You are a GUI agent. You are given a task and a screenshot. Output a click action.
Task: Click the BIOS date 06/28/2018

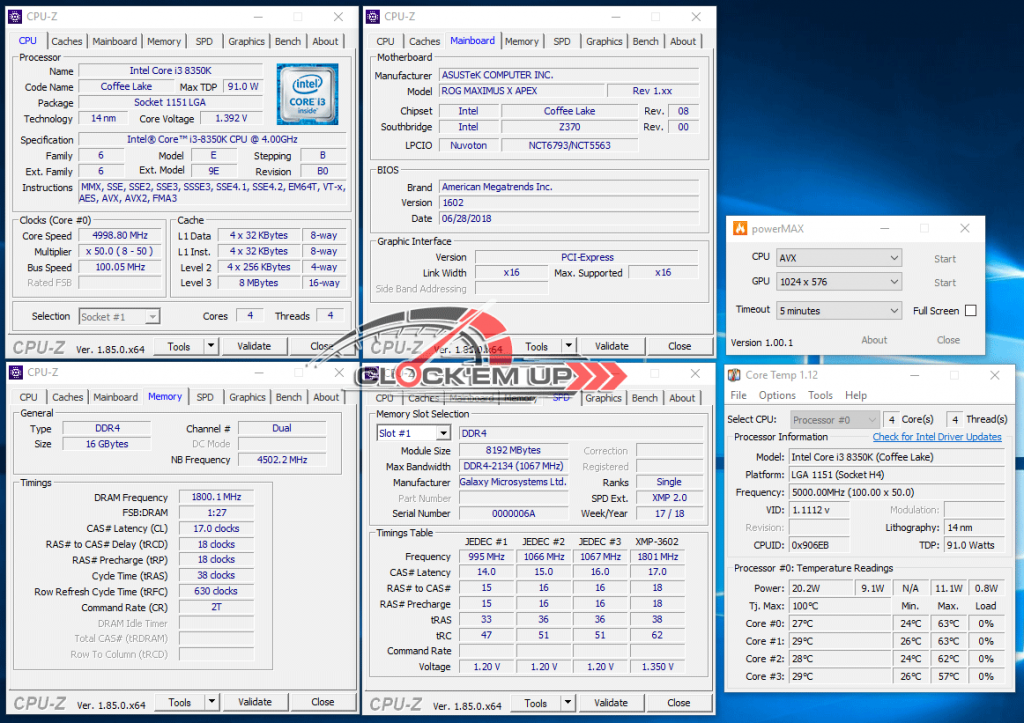(x=569, y=219)
